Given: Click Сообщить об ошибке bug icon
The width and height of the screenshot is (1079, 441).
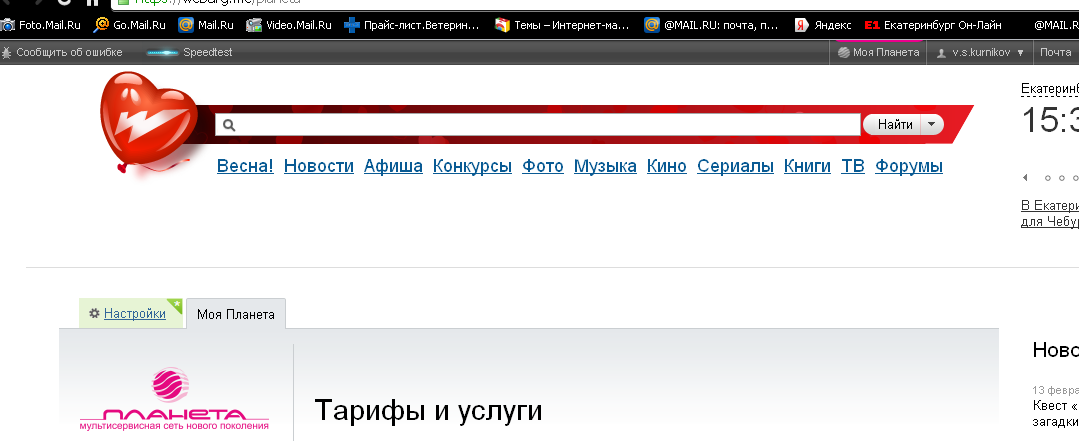Looking at the screenshot, I should pyautogui.click(x=7, y=52).
